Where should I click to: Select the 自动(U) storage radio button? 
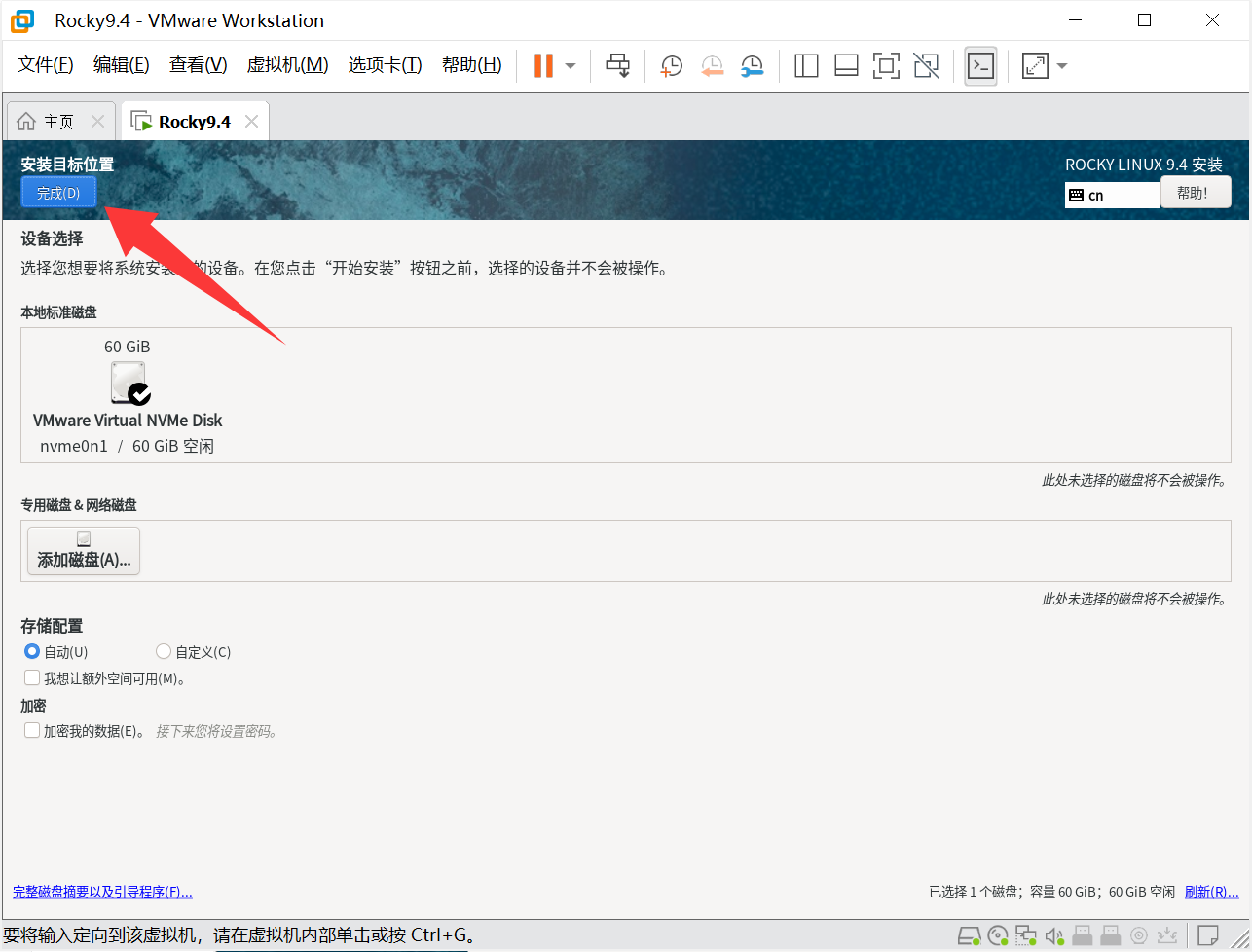[x=32, y=652]
